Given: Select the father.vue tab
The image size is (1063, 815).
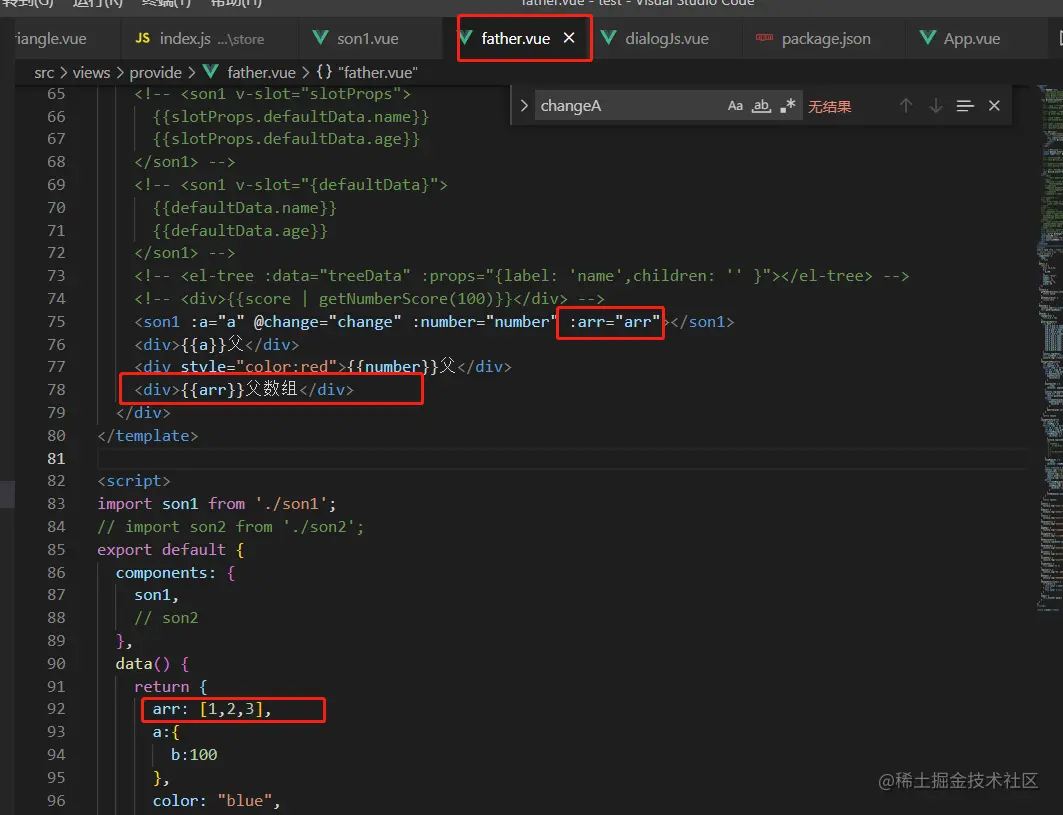Looking at the screenshot, I should click(x=515, y=39).
